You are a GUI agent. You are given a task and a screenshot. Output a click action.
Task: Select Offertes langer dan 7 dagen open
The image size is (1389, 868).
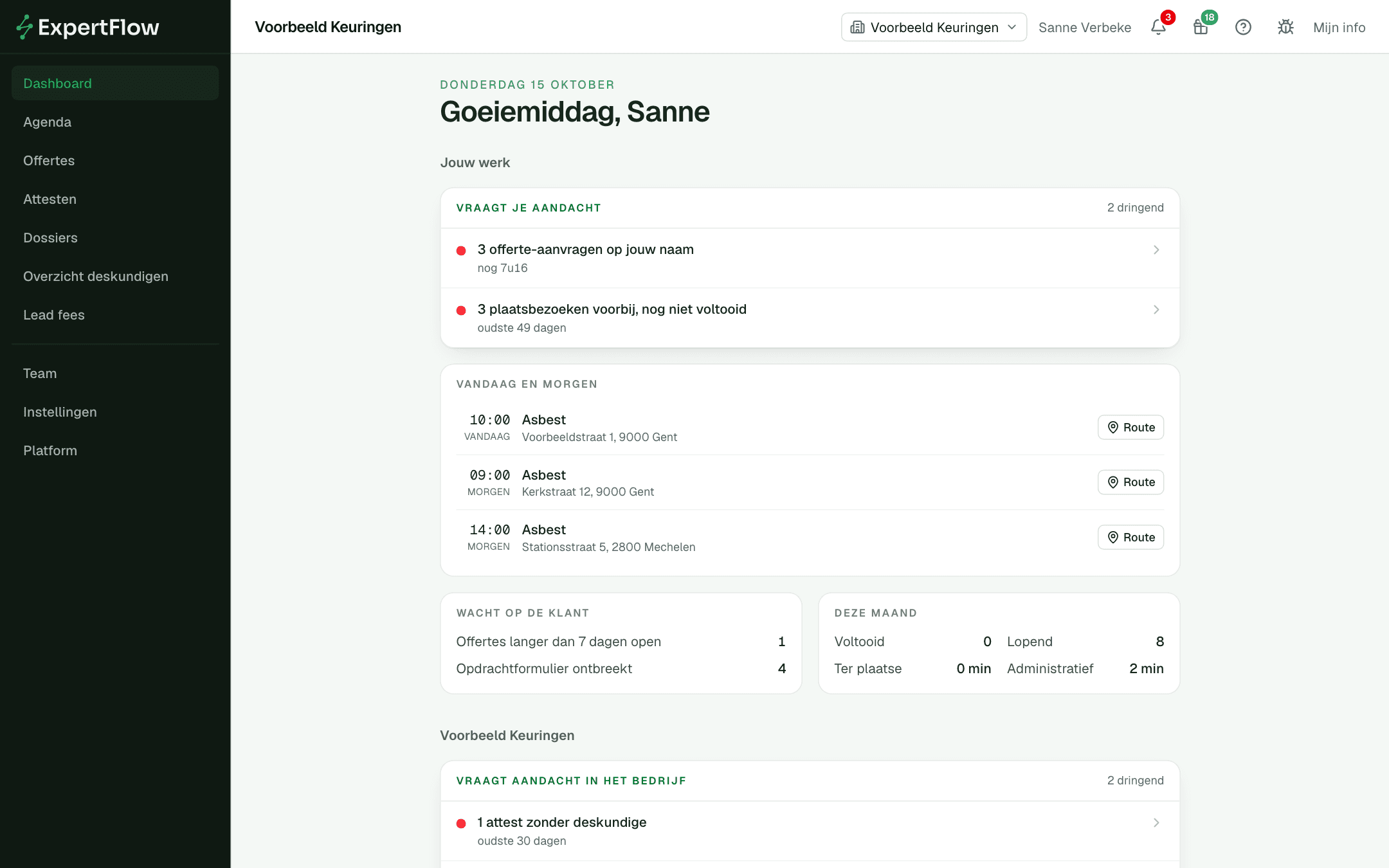pos(621,641)
